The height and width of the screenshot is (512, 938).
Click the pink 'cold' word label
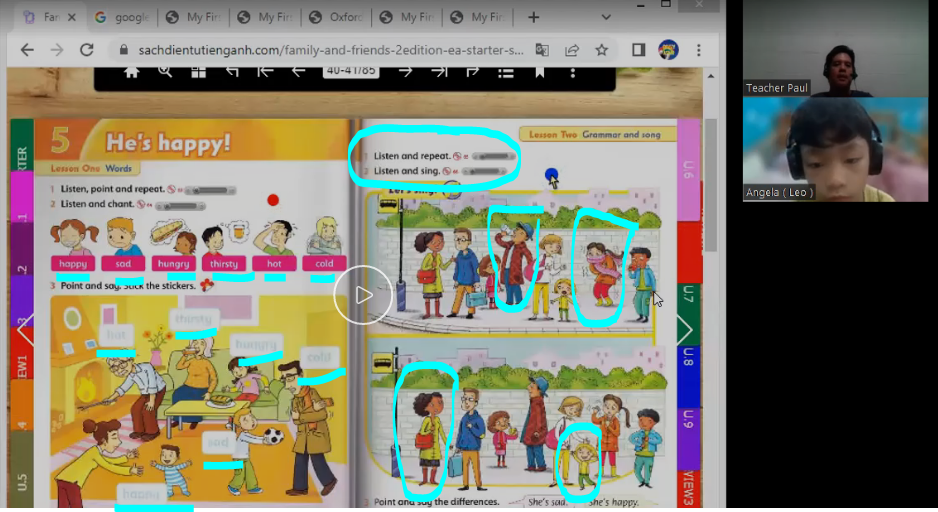(324, 264)
